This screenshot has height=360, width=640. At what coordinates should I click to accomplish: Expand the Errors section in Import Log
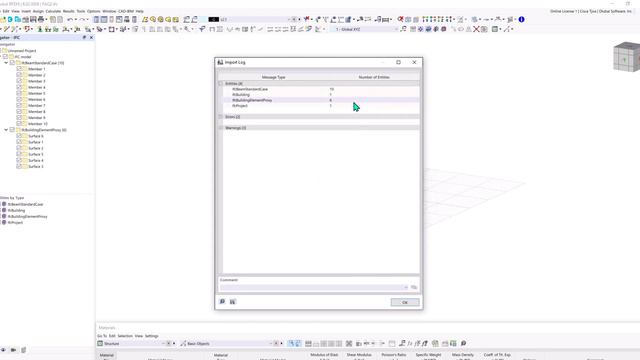[x=221, y=117]
